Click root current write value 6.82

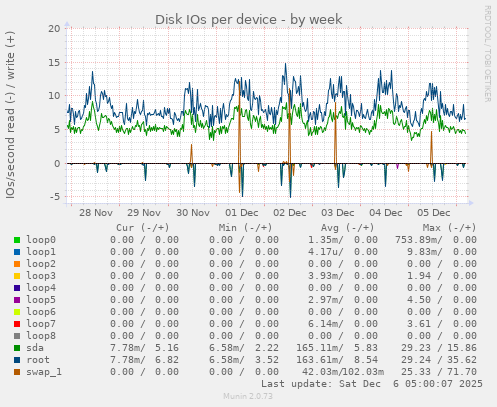pyautogui.click(x=167, y=360)
